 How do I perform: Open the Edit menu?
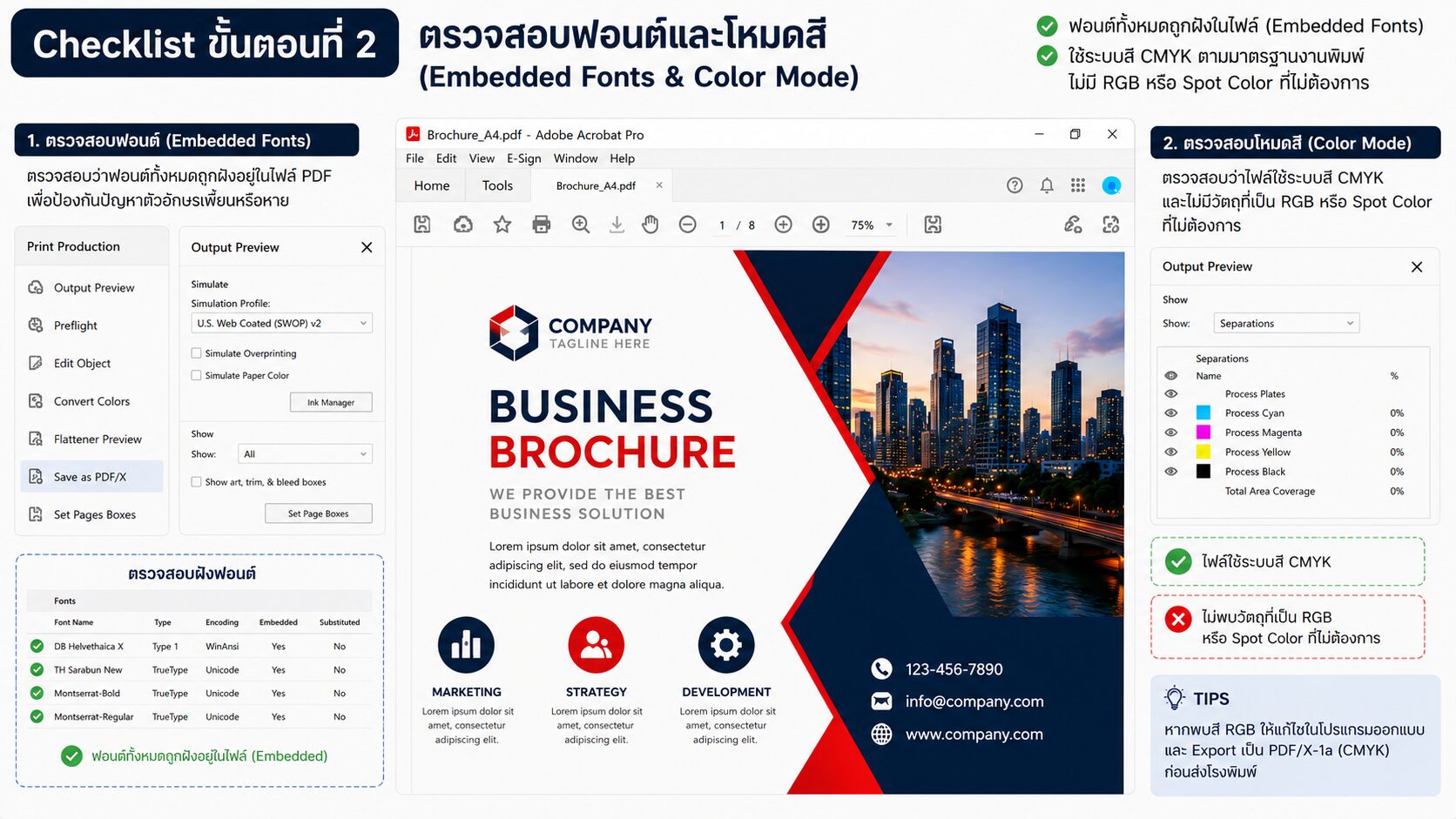point(446,158)
